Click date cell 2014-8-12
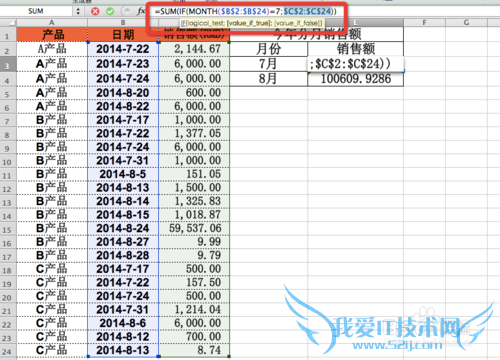Screen dimensions: 500x360 pos(123,337)
